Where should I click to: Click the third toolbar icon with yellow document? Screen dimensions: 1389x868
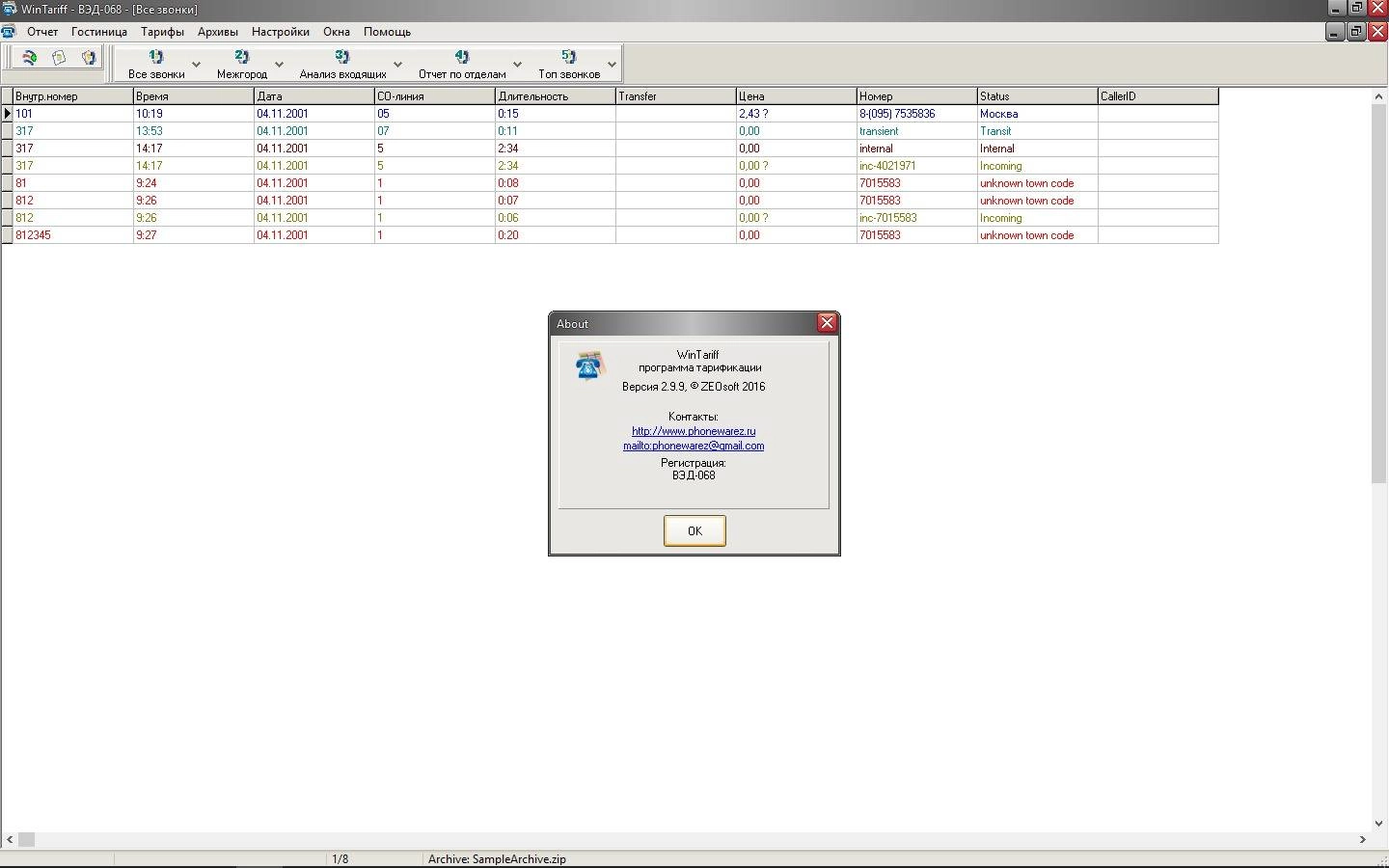pyautogui.click(x=89, y=58)
